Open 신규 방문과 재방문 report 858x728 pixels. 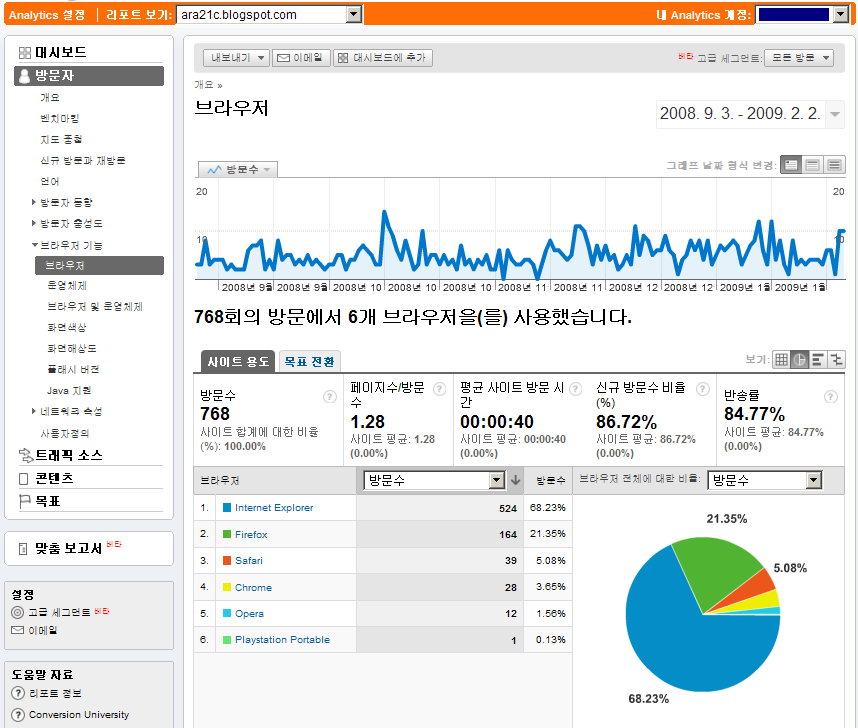pyautogui.click(x=83, y=160)
